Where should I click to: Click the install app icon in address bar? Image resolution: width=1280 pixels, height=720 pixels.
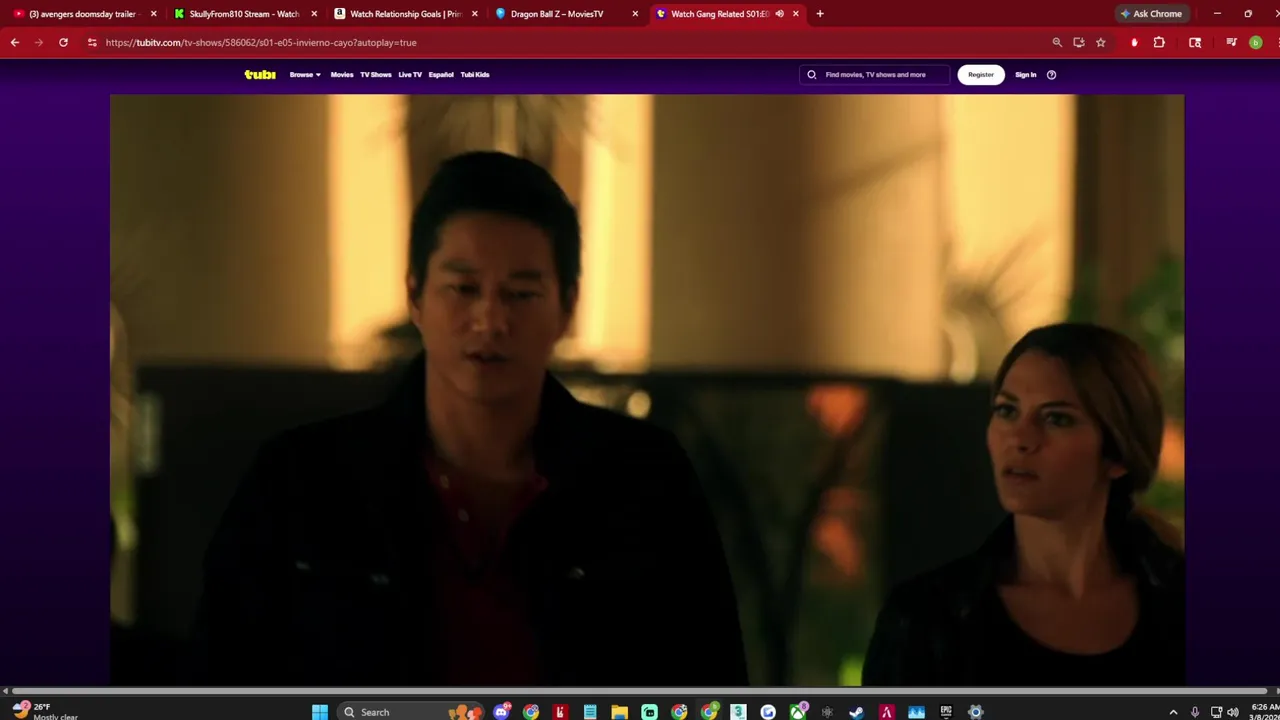pyautogui.click(x=1079, y=42)
